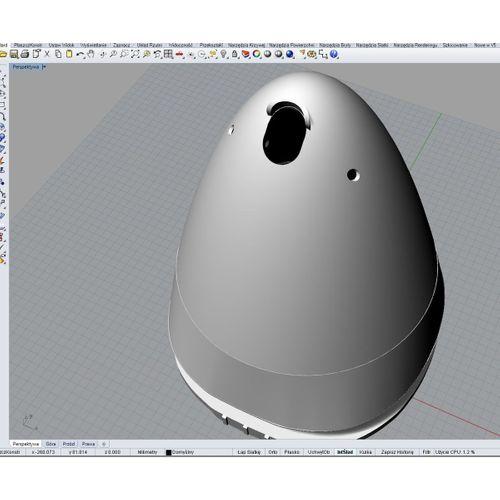Image resolution: width=500 pixels, height=500 pixels.
Task: Activate the Zoom window tool
Action: pyautogui.click(x=124, y=54)
